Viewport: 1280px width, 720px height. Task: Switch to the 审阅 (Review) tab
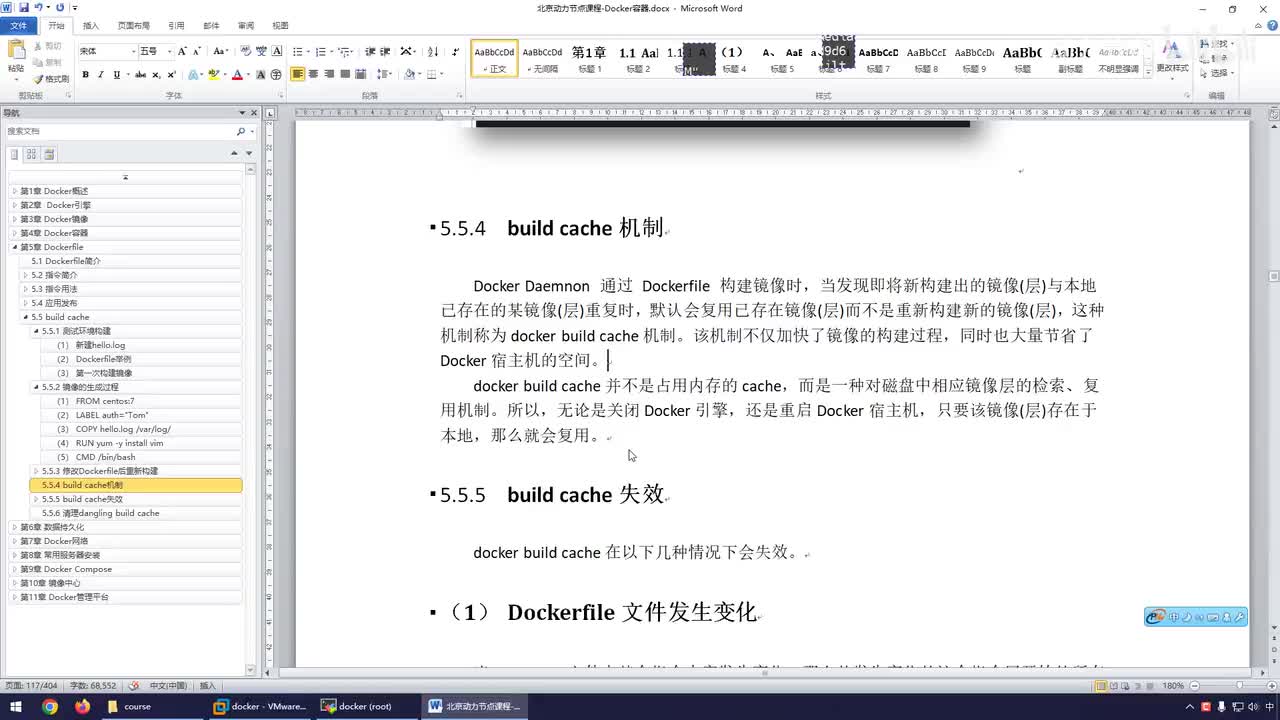[x=245, y=26]
